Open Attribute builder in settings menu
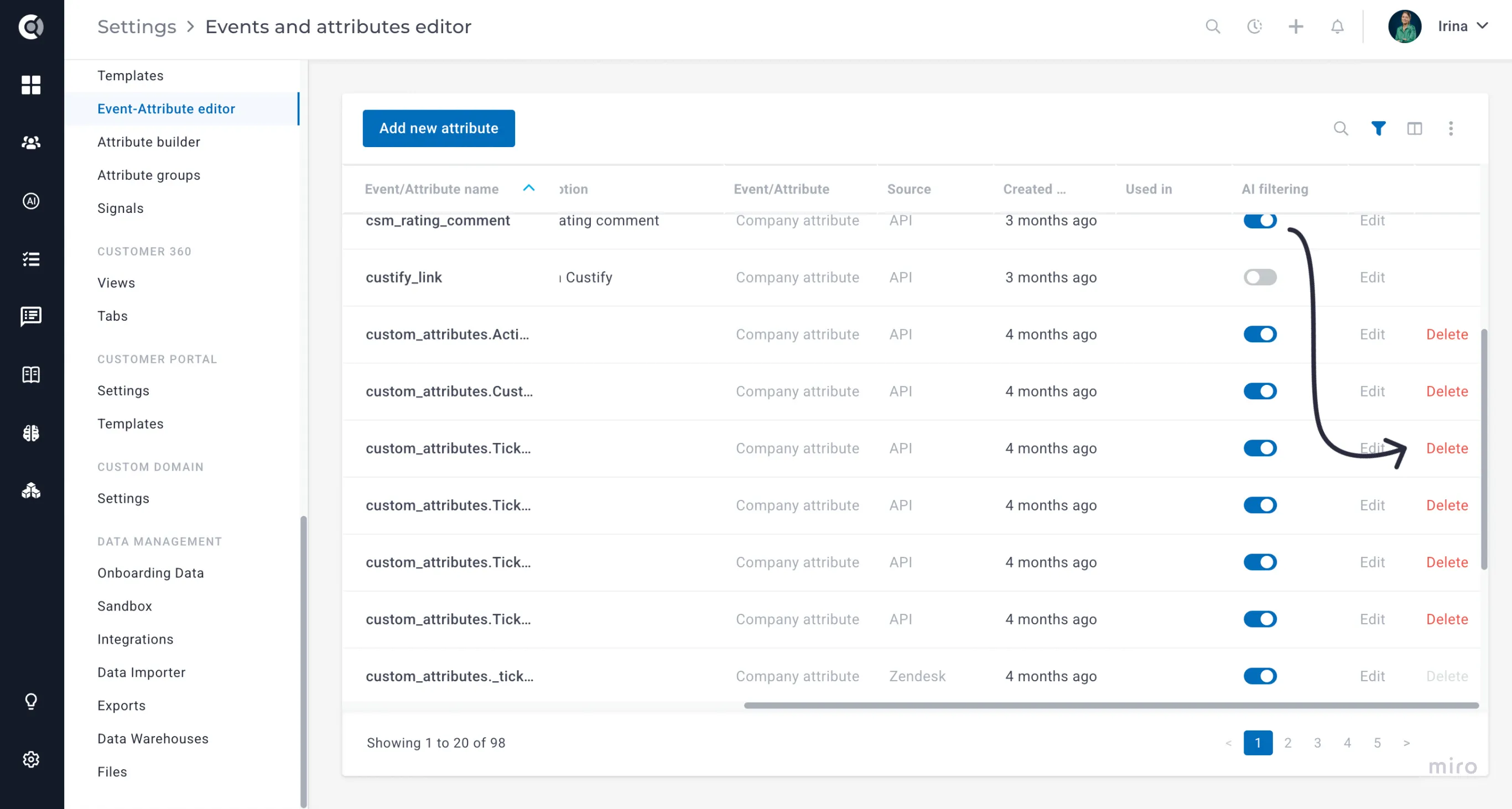 [149, 142]
